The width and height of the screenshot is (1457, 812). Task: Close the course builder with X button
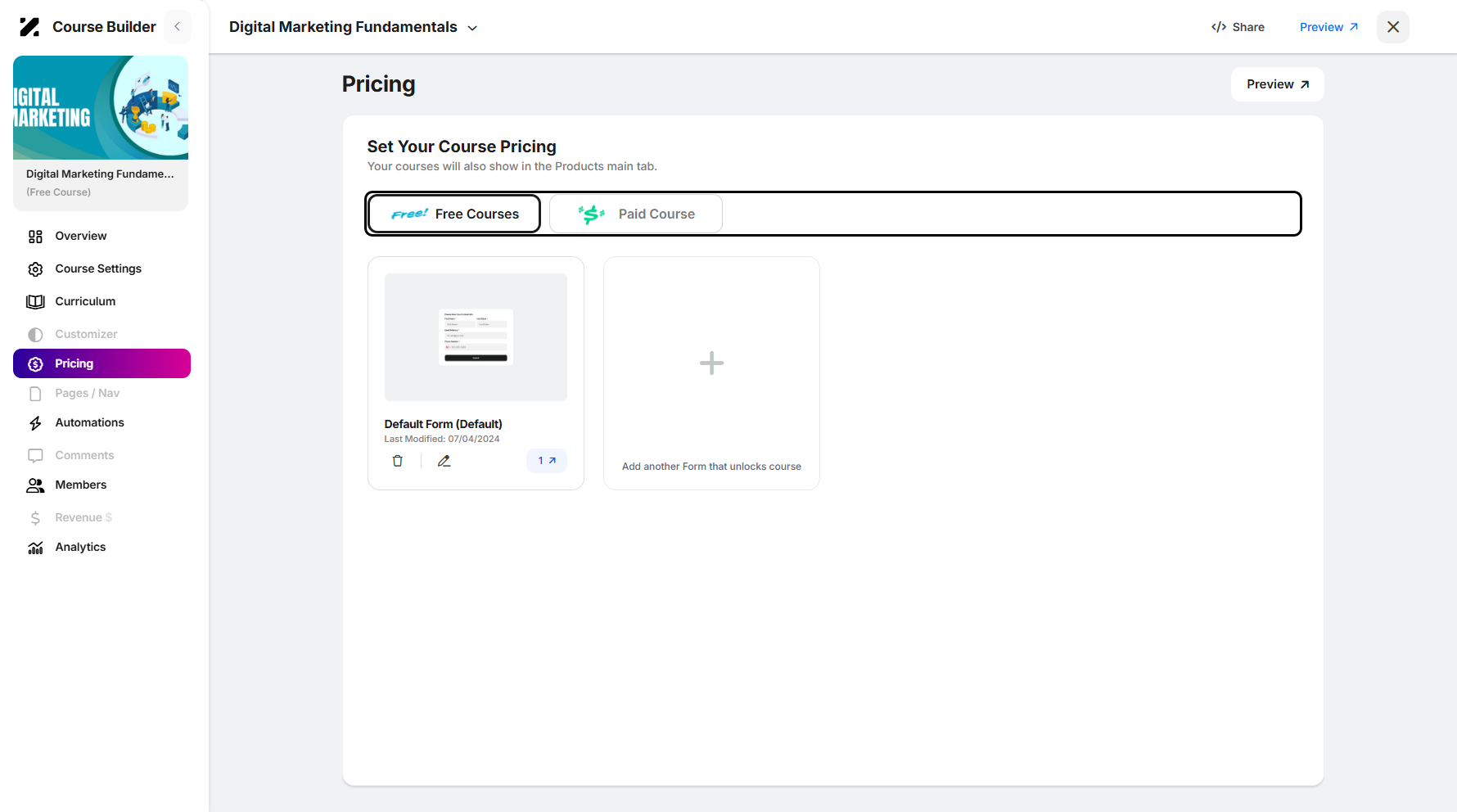pos(1393,27)
